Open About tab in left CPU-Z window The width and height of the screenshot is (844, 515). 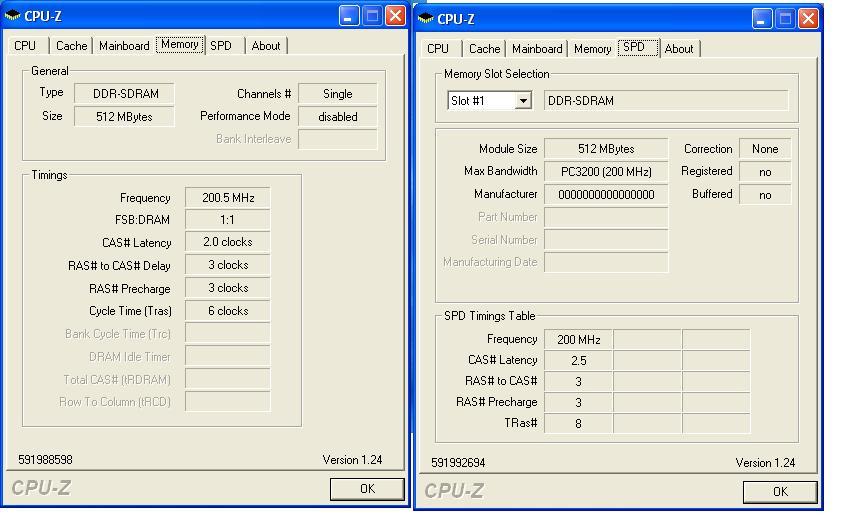(x=266, y=46)
